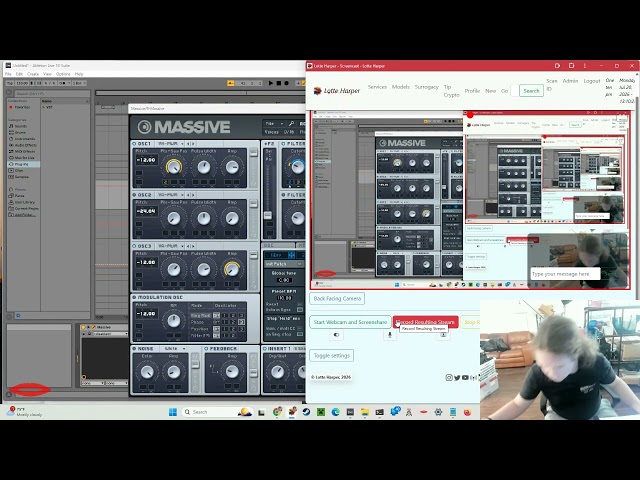Click the Toggle settings button

[331, 356]
